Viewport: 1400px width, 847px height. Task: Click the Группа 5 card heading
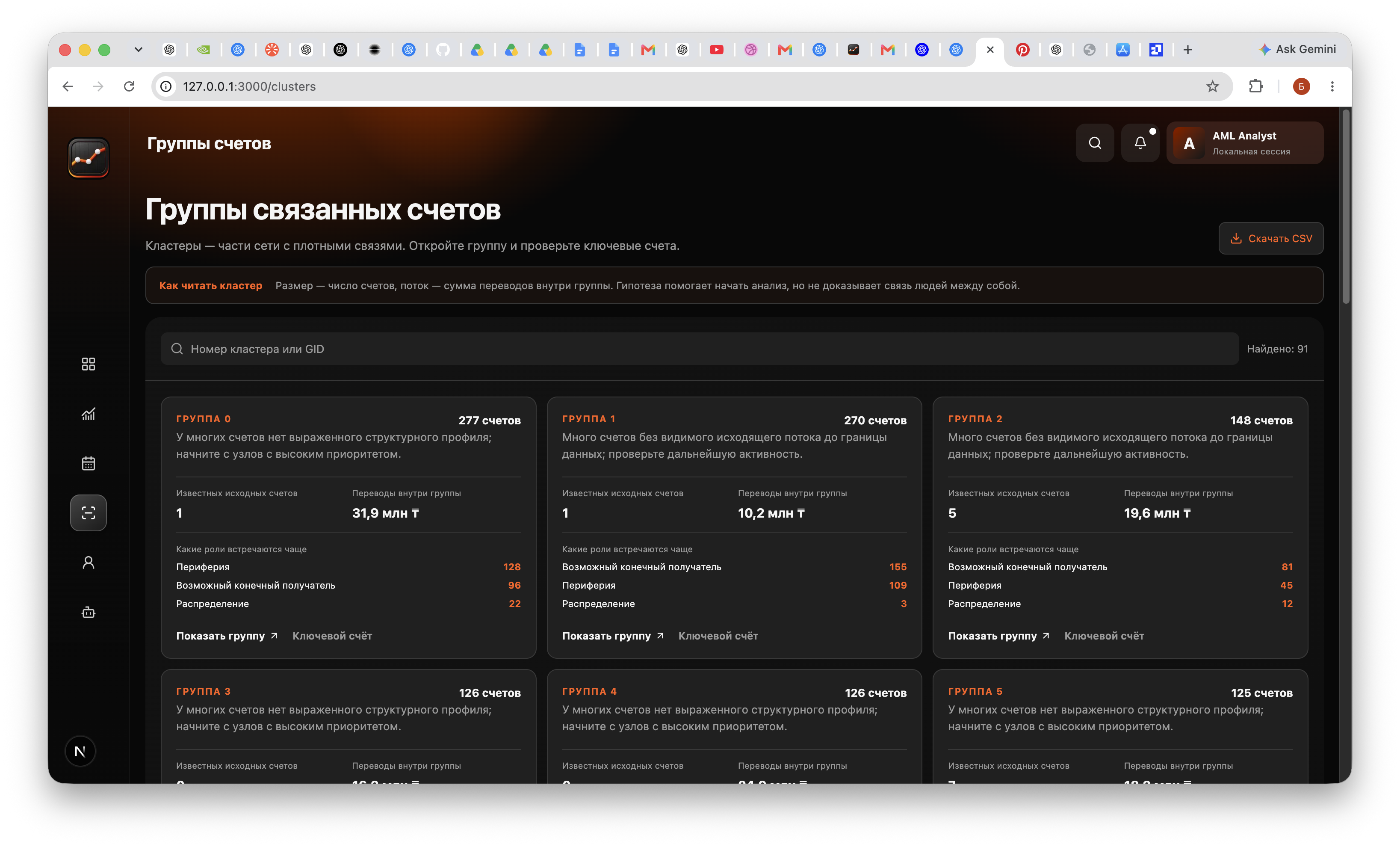coord(975,691)
